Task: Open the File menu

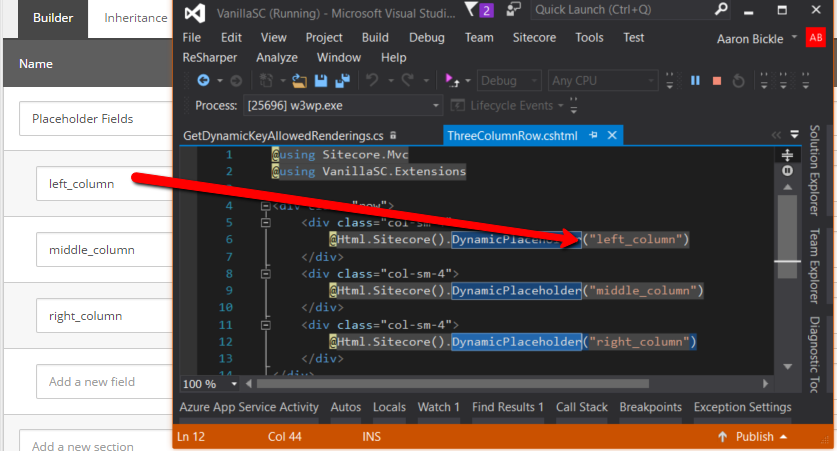Action: click(x=192, y=37)
